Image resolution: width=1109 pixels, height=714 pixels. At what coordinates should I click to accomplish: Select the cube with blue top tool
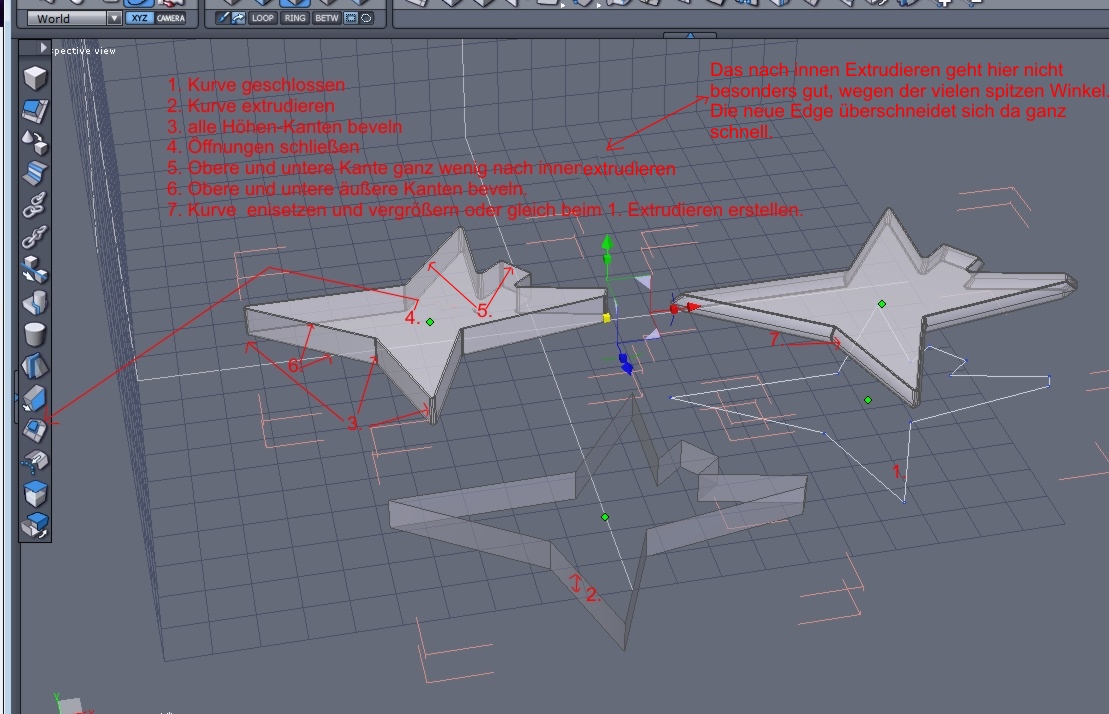click(35, 493)
